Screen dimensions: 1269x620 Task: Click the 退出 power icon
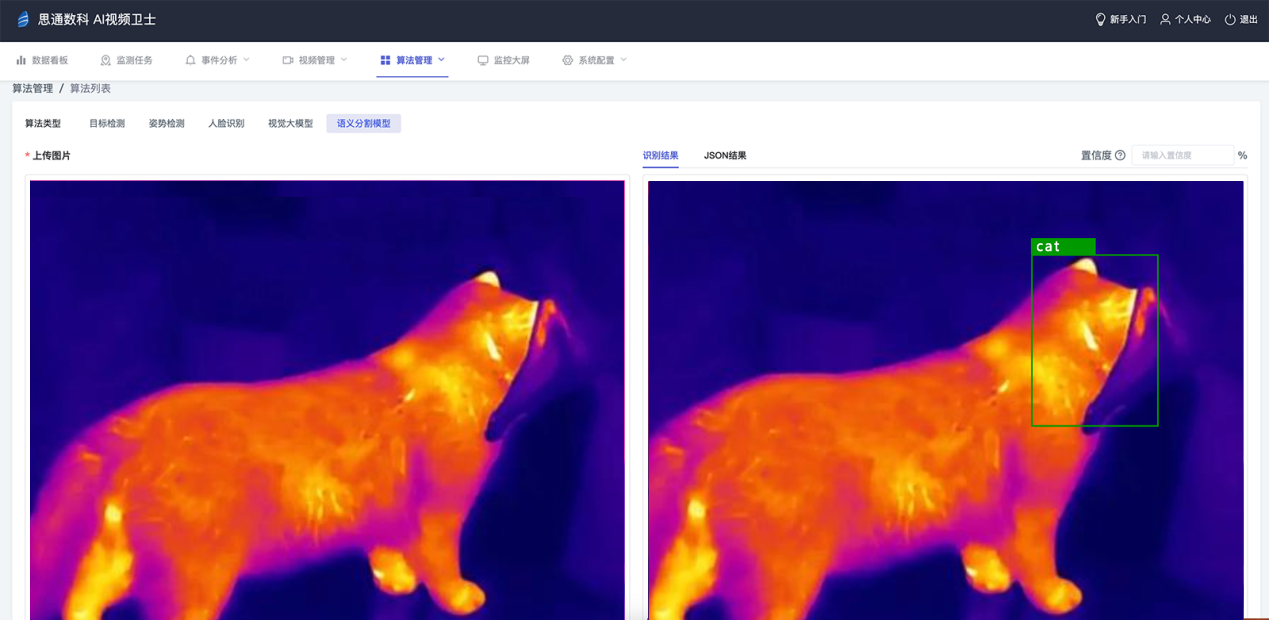[x=1230, y=19]
